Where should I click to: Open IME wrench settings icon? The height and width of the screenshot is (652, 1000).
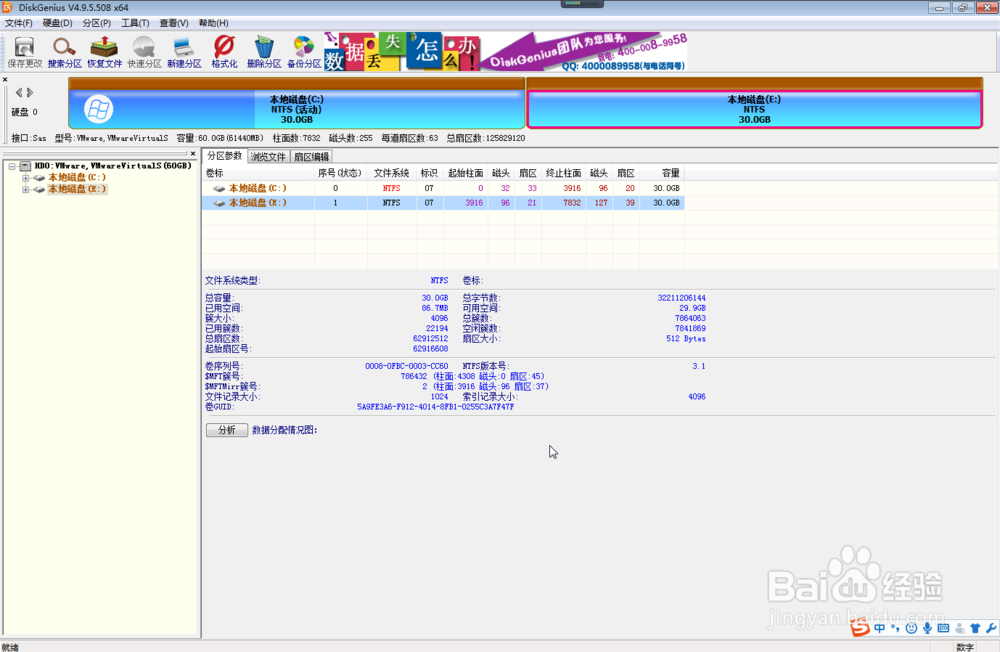(990, 628)
